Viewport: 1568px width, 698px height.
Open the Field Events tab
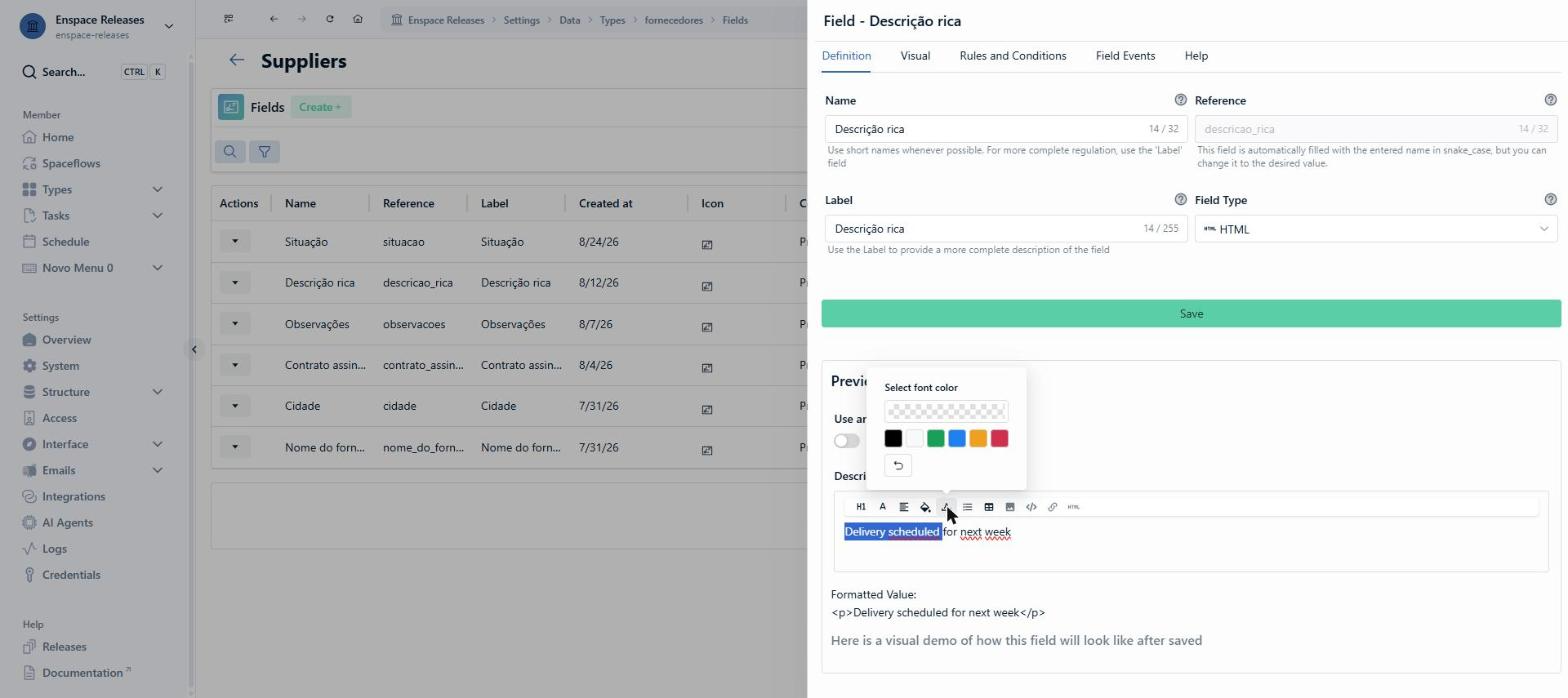click(1125, 56)
